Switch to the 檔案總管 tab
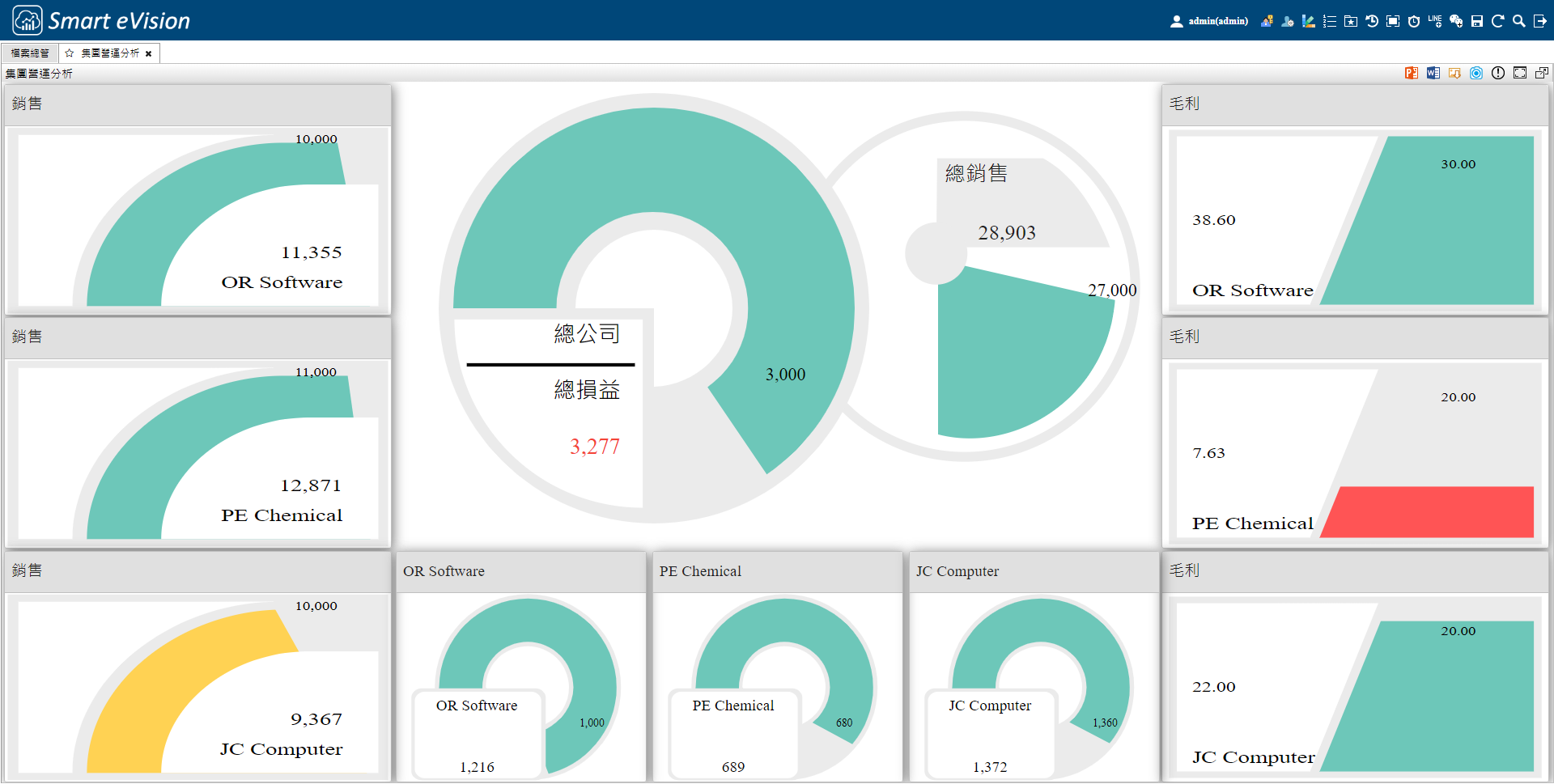Screen dimensions: 1554x784 (30, 53)
